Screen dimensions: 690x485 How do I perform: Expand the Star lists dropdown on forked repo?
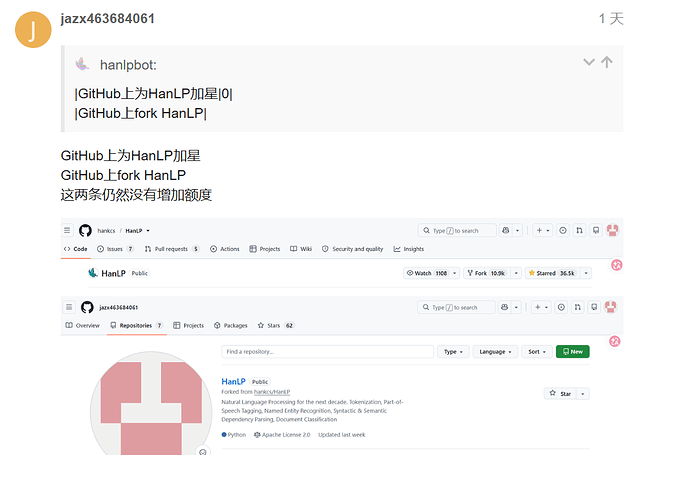[x=583, y=393]
